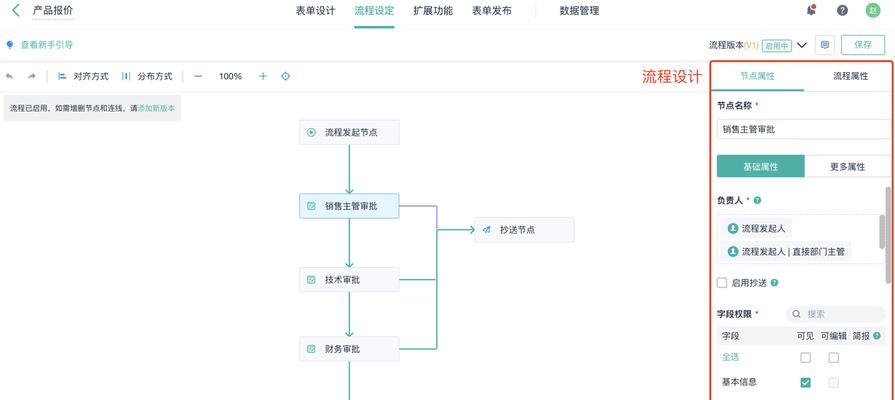
Task: Undo the last canvas action
Action: point(10,76)
